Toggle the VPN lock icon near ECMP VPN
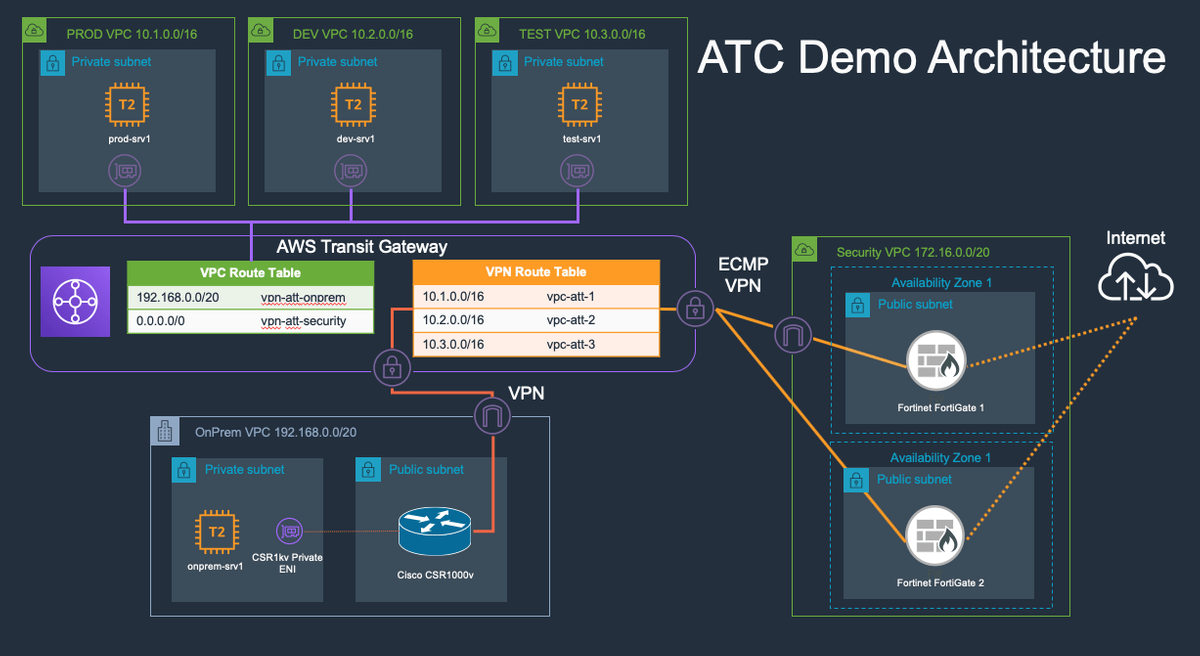The height and width of the screenshot is (656, 1200). [695, 308]
